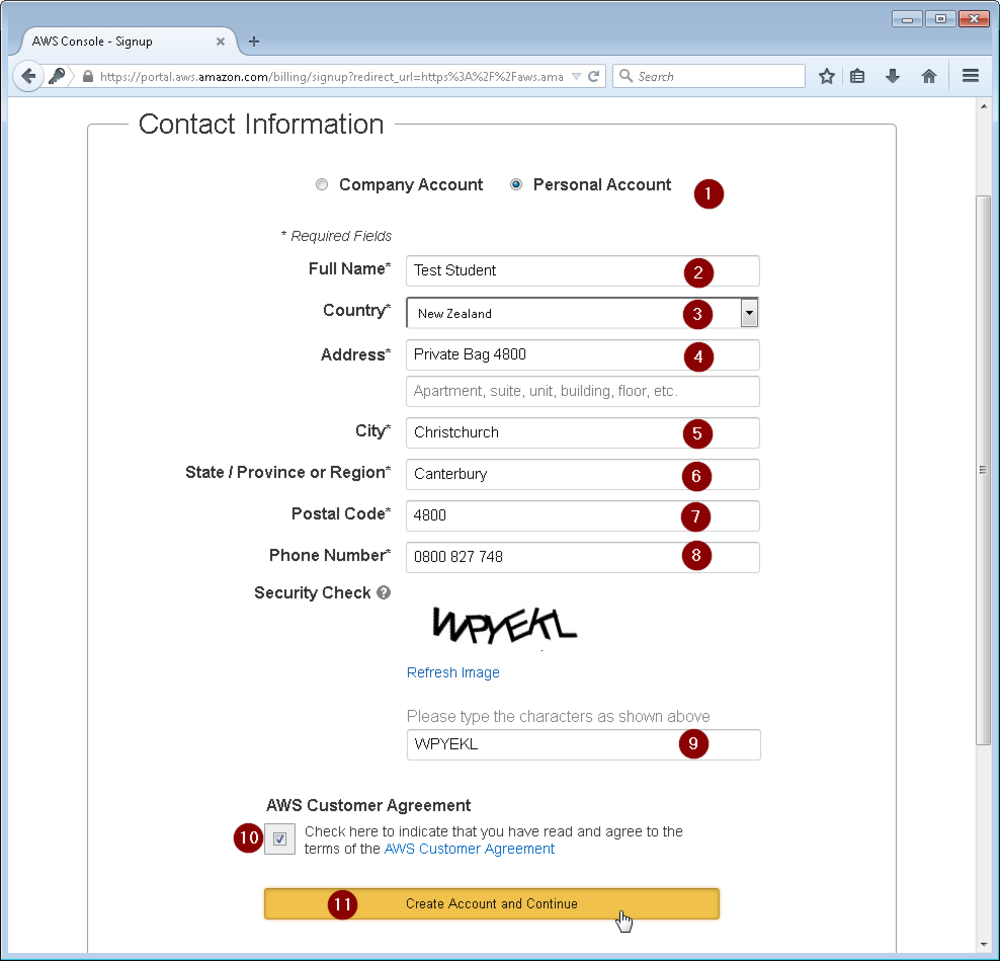Viewport: 1000px width, 961px height.
Task: Click the search magnifier icon
Action: click(x=626, y=76)
